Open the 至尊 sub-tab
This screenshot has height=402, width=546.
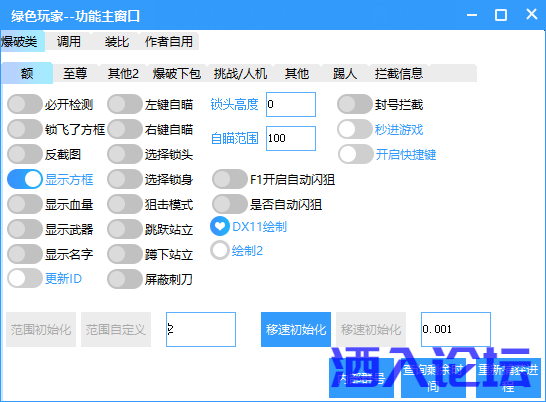pyautogui.click(x=75, y=74)
